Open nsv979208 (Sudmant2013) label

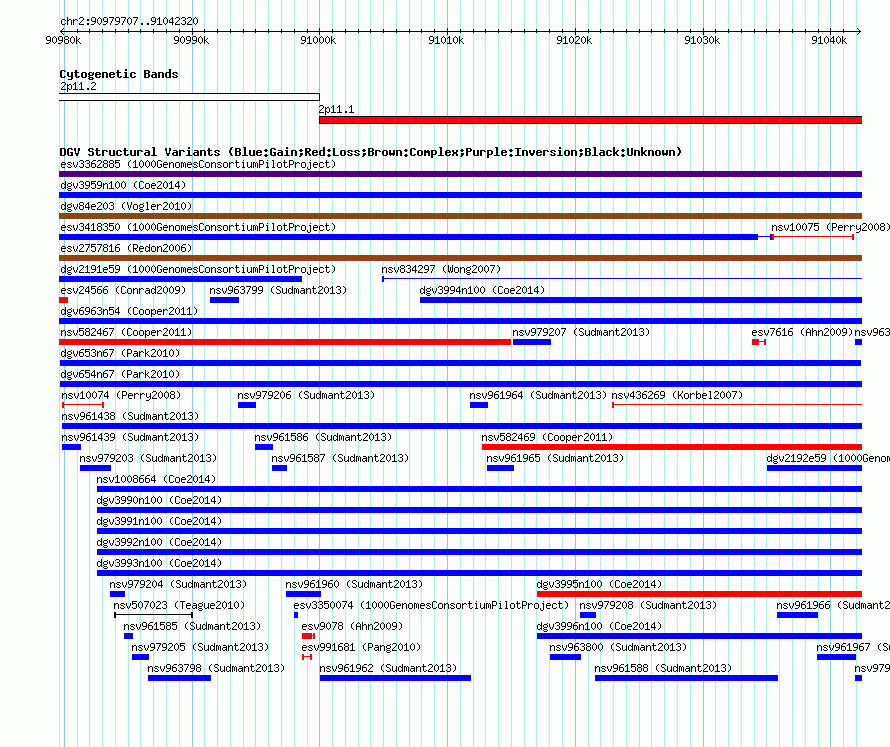click(x=648, y=605)
